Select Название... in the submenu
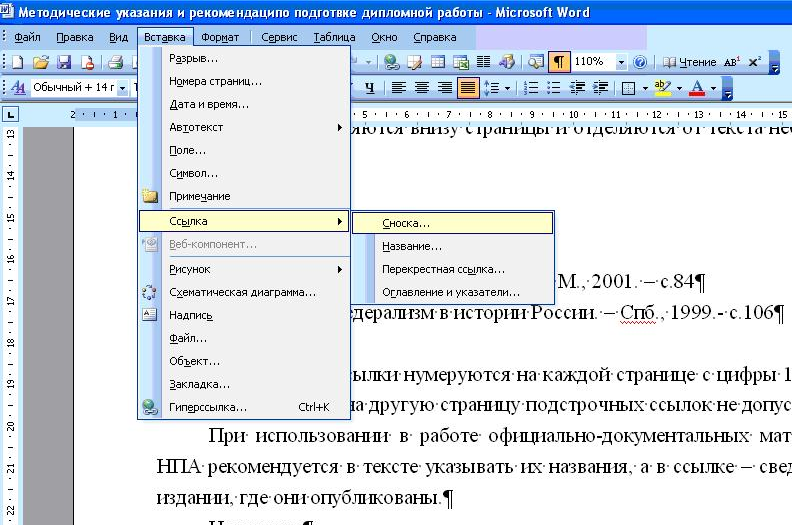 [453, 247]
